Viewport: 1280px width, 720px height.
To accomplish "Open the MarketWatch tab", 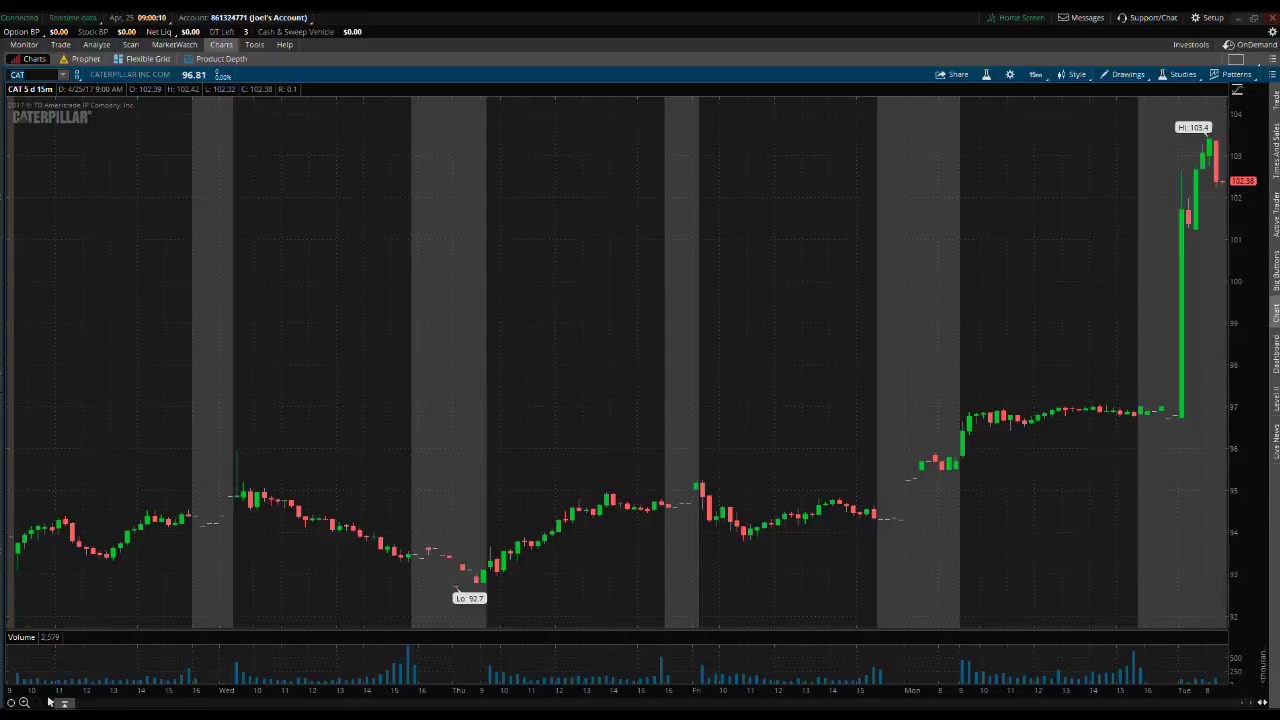I will pyautogui.click(x=174, y=45).
